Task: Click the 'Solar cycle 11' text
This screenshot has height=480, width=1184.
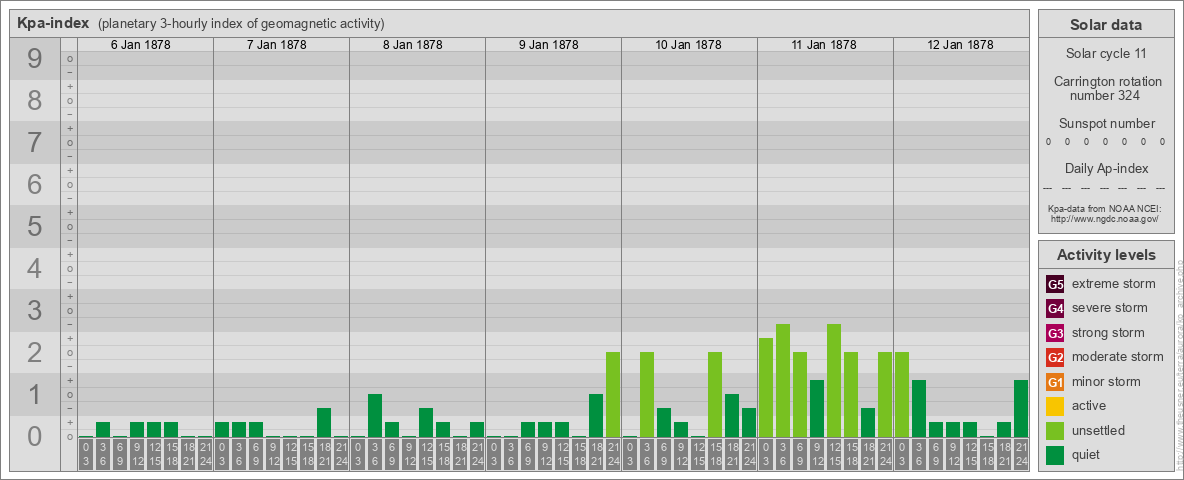Action: click(1106, 54)
